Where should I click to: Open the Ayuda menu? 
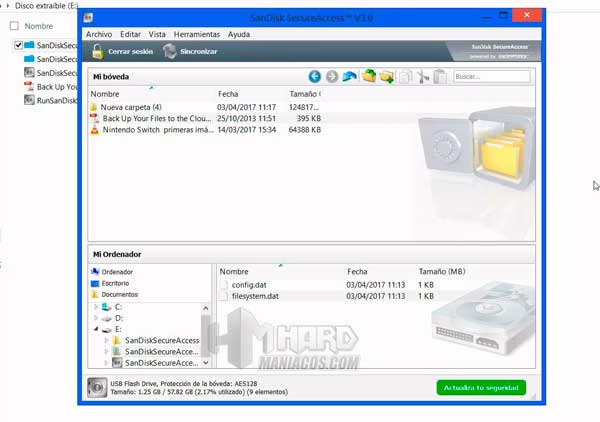(x=239, y=34)
